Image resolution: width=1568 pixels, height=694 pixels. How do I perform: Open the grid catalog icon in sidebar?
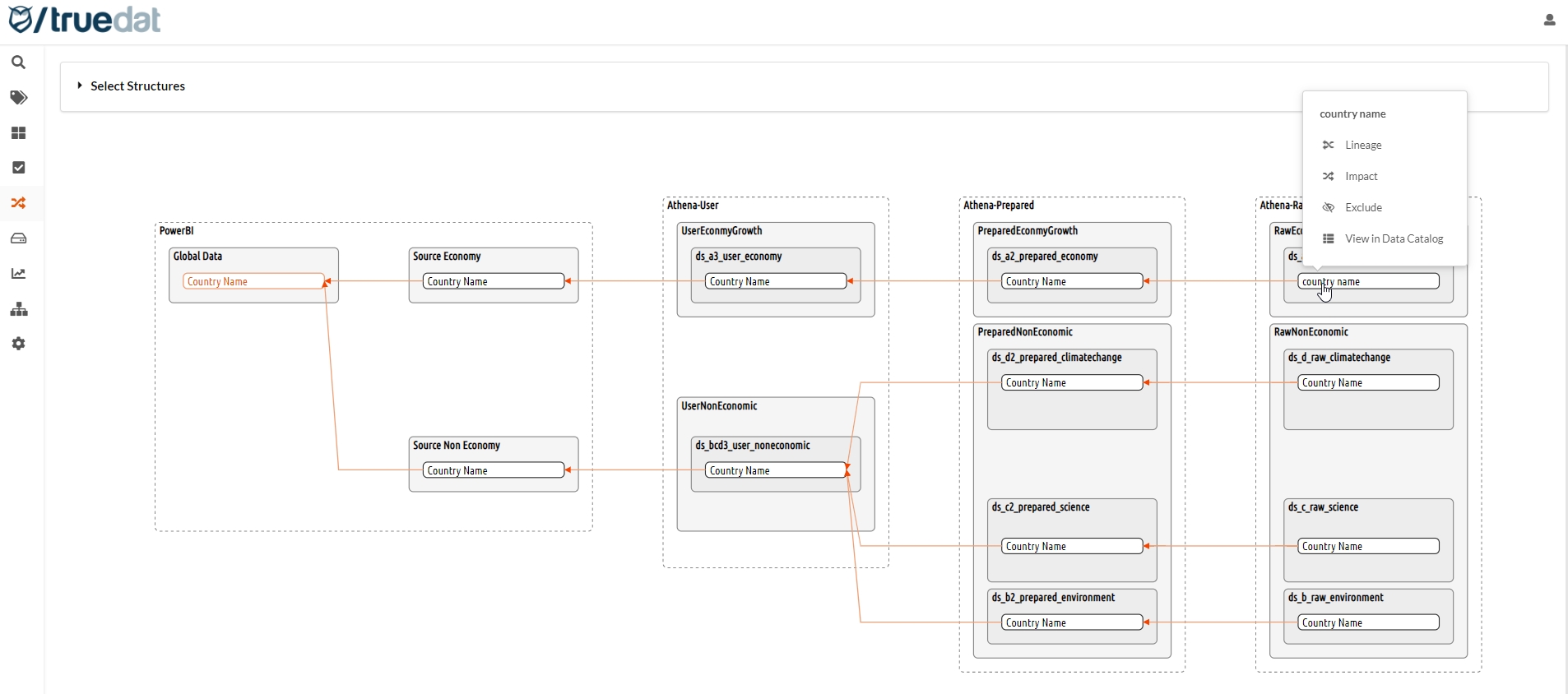coord(19,133)
